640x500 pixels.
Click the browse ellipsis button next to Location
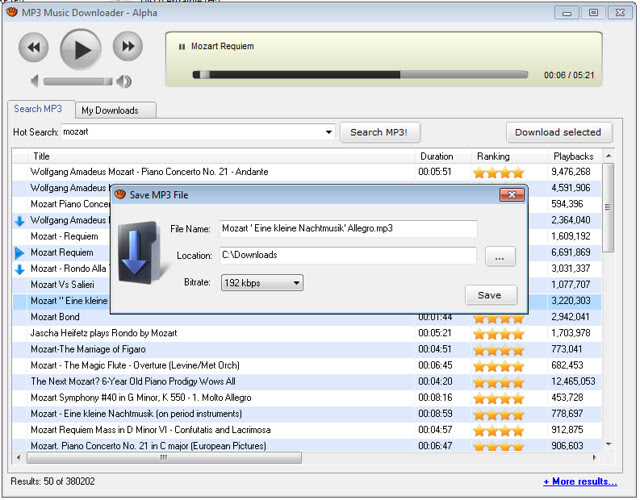tap(500, 258)
